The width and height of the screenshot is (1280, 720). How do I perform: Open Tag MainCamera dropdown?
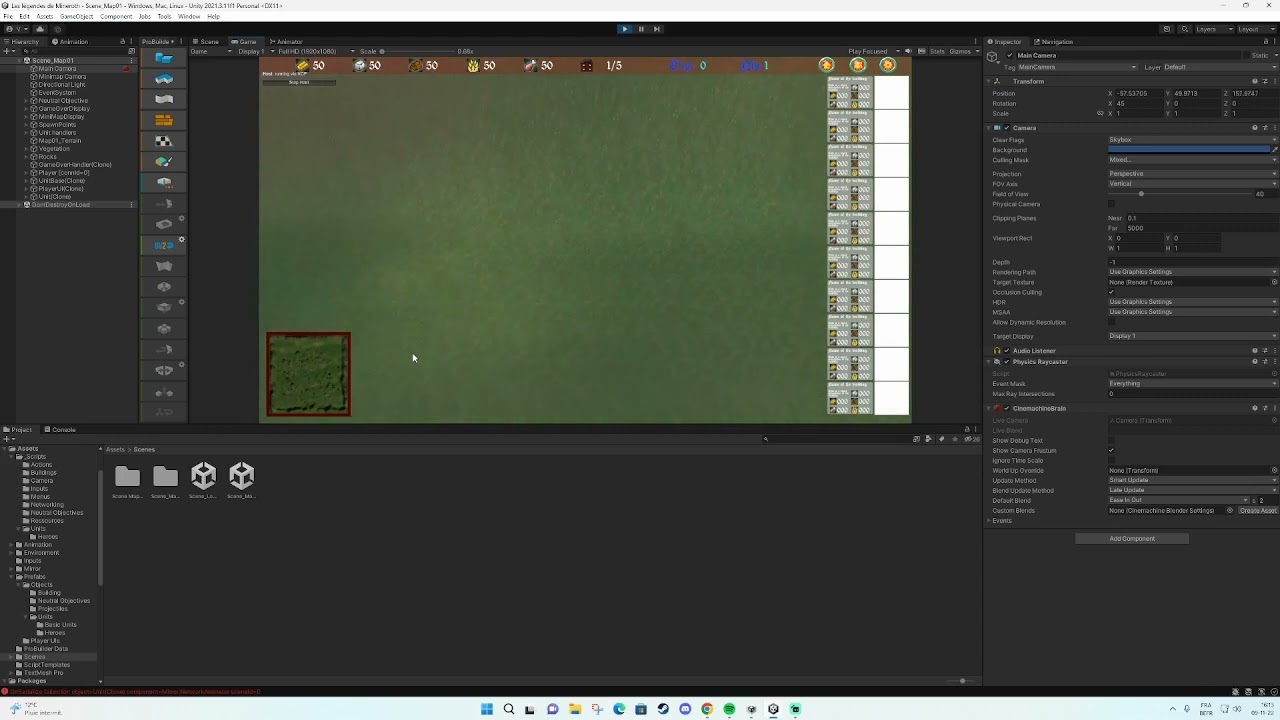1077,67
